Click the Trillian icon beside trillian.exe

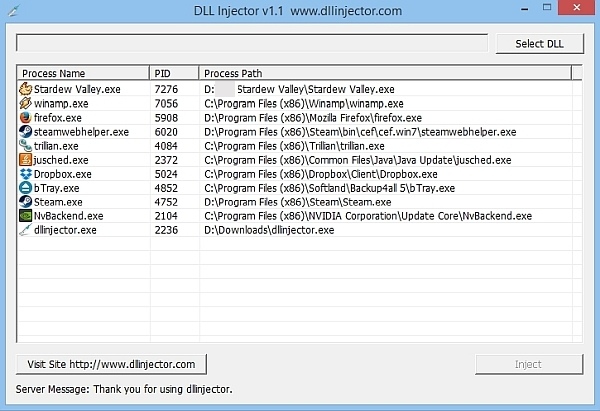click(25, 146)
